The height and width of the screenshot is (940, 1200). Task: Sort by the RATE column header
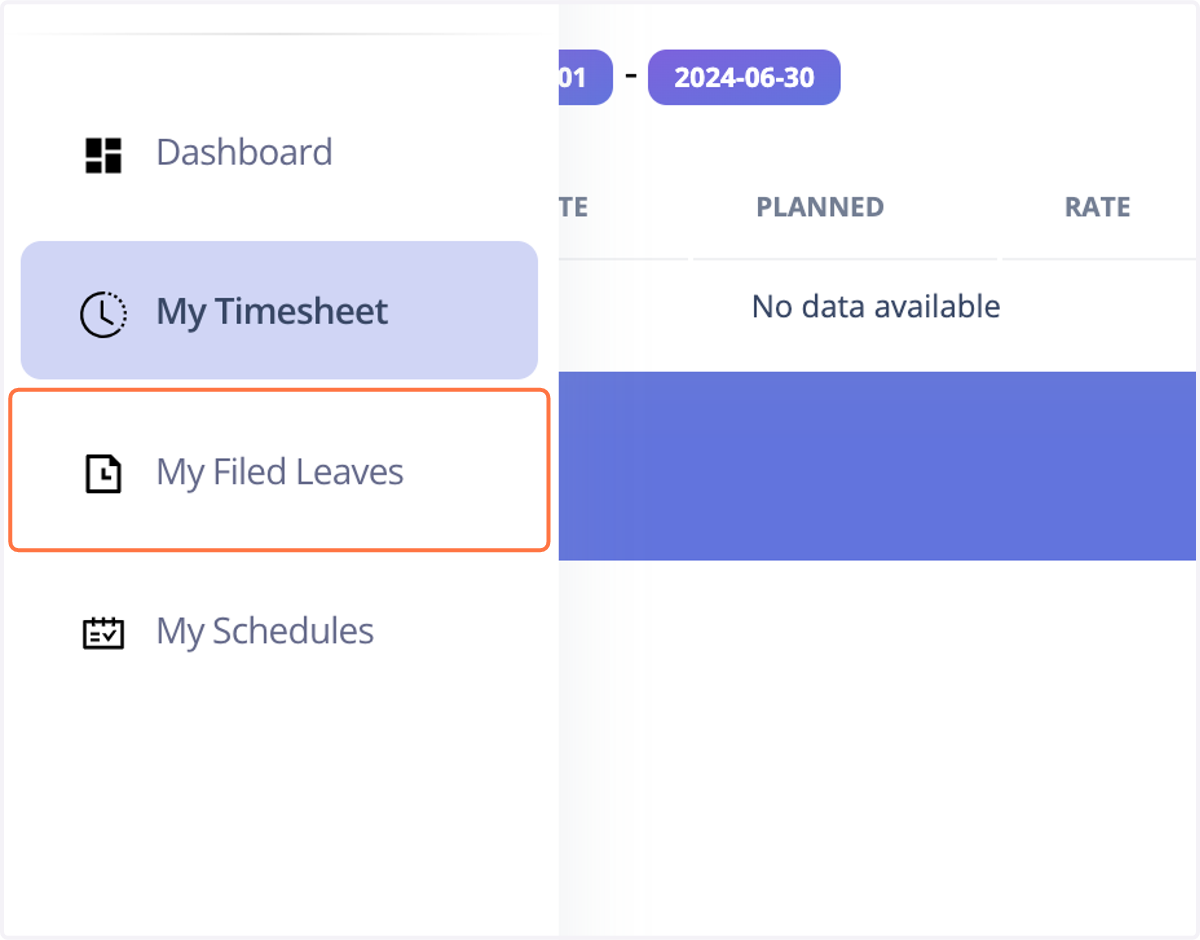coord(1097,207)
